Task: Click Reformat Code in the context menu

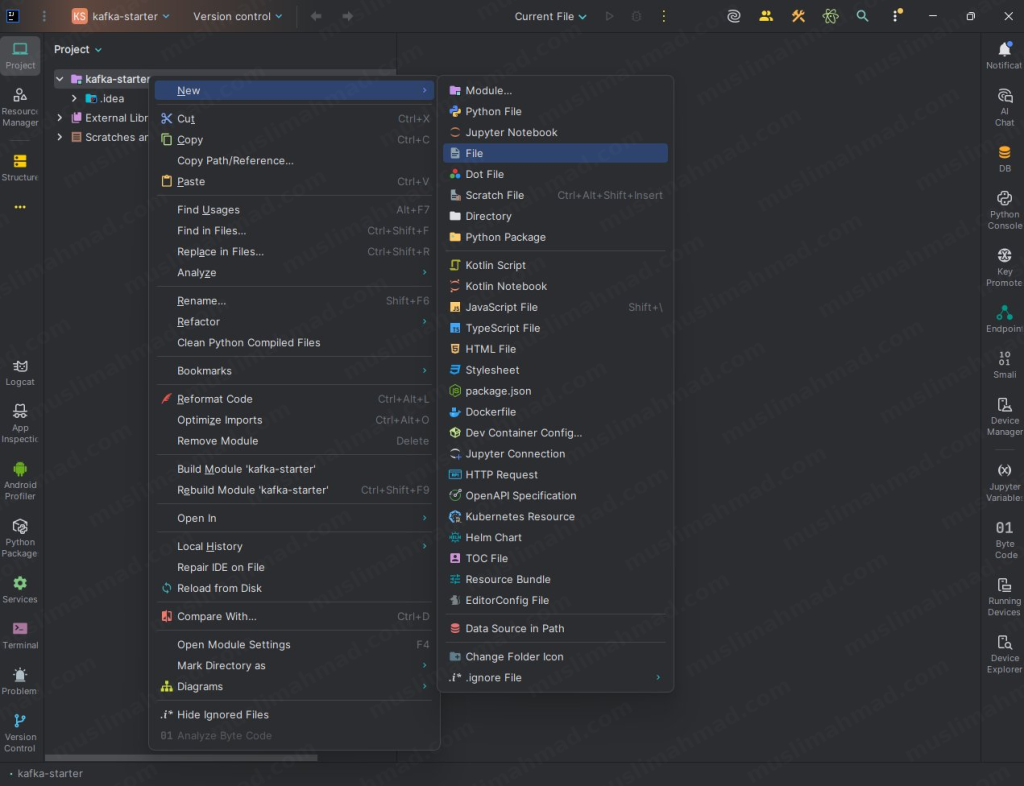Action: [x=215, y=398]
